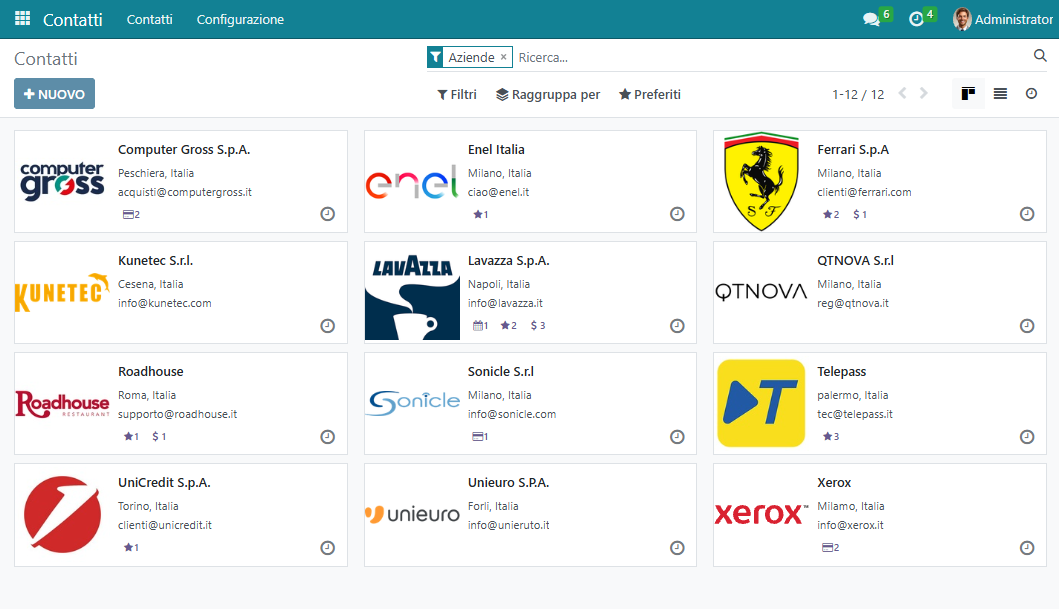The height and width of the screenshot is (609, 1059).
Task: Open the Preferiti dropdown
Action: point(650,94)
